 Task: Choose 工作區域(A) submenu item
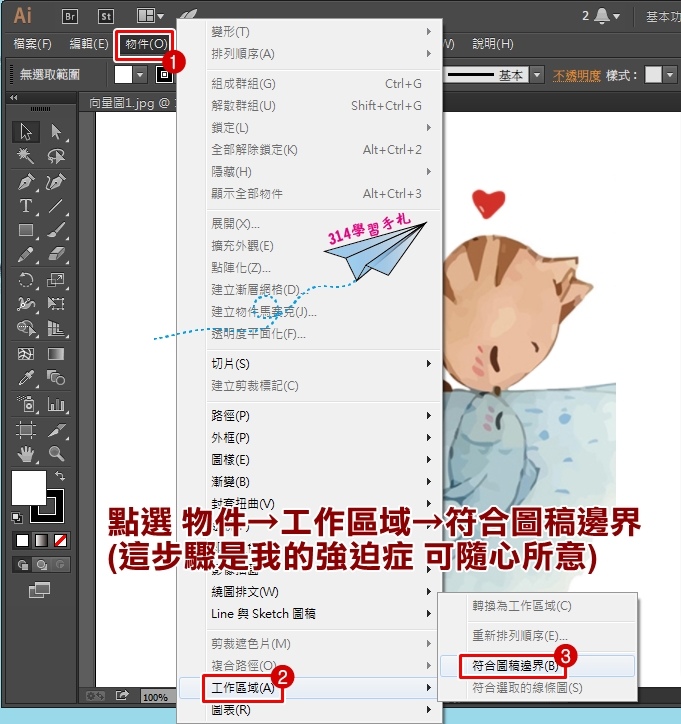click(x=308, y=688)
